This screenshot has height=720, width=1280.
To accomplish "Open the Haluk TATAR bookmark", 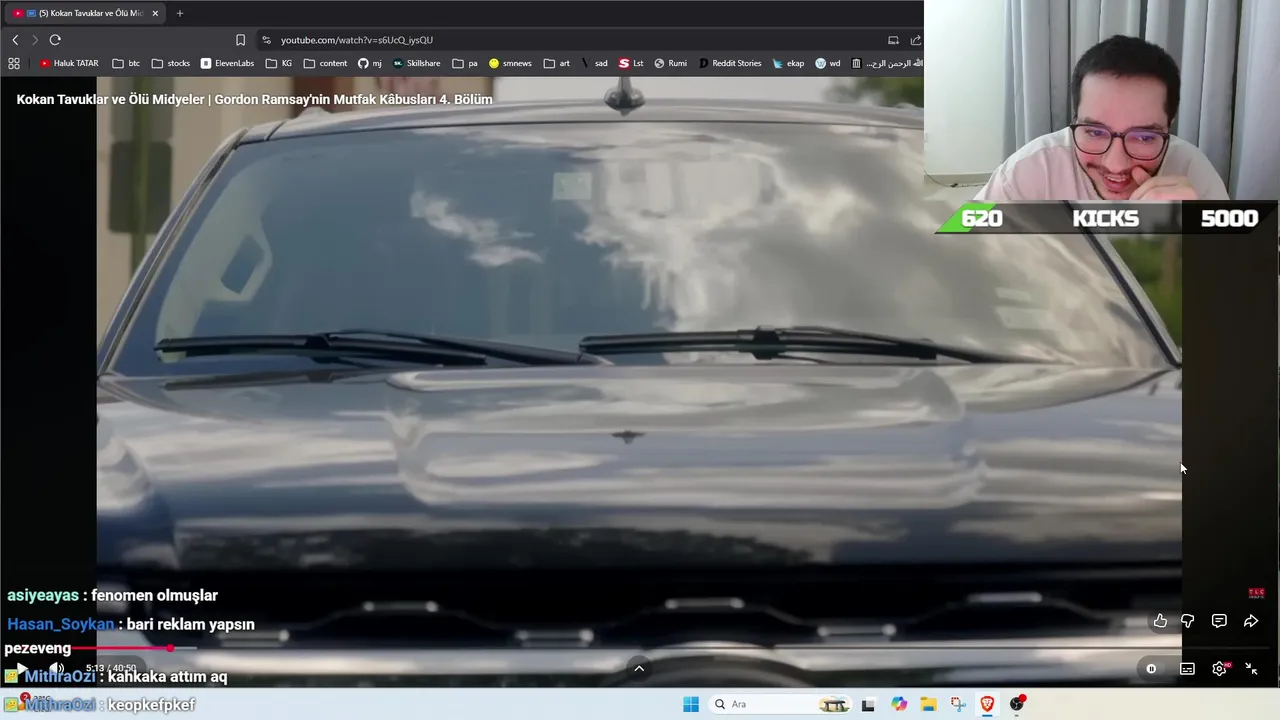I will 69,63.
